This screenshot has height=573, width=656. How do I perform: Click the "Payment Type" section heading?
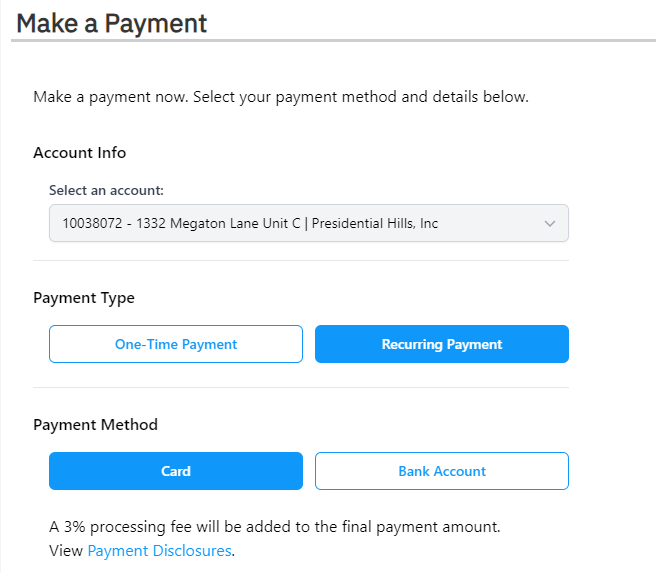(x=84, y=298)
